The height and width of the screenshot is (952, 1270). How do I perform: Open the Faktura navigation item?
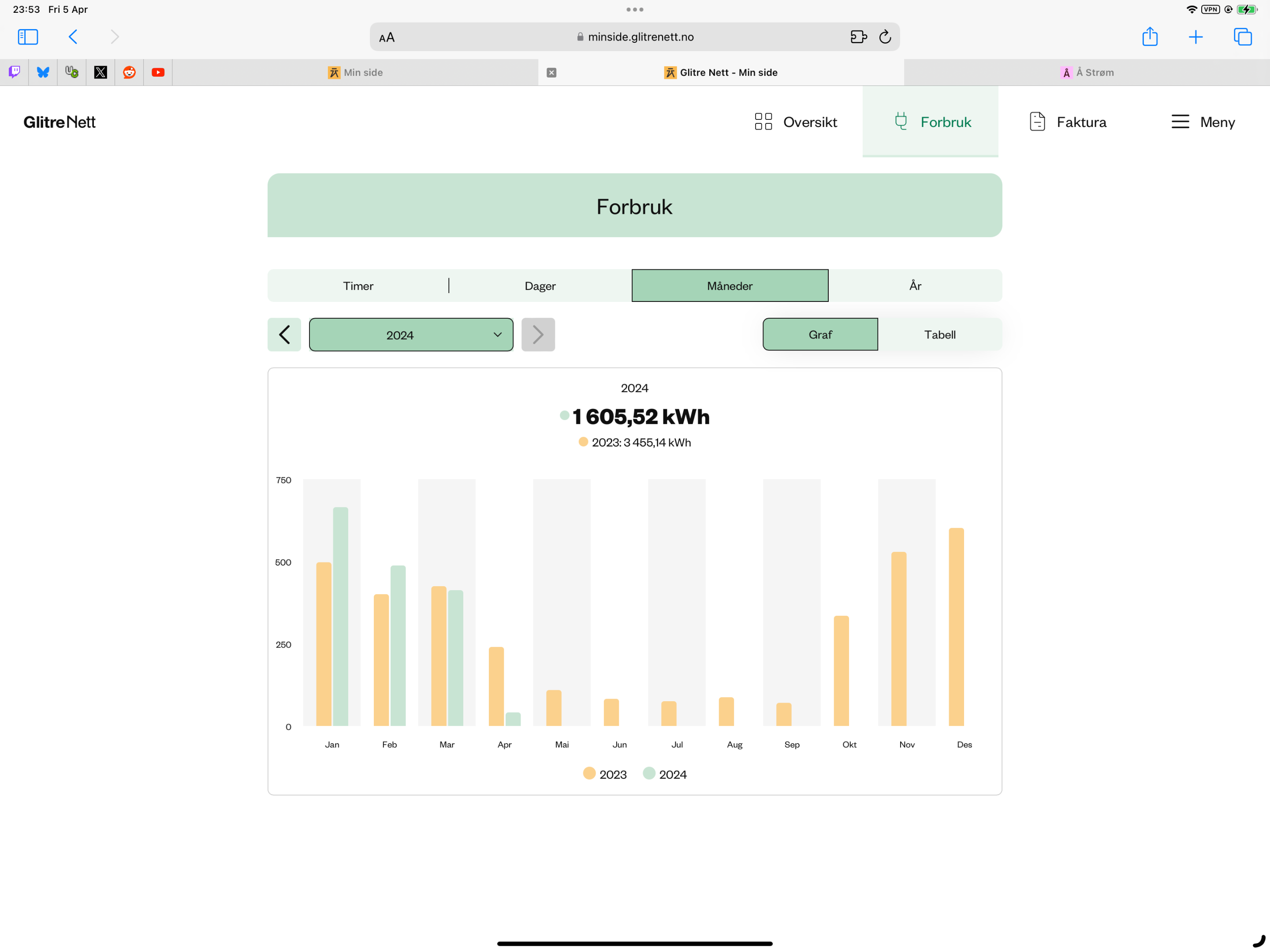(x=1068, y=122)
